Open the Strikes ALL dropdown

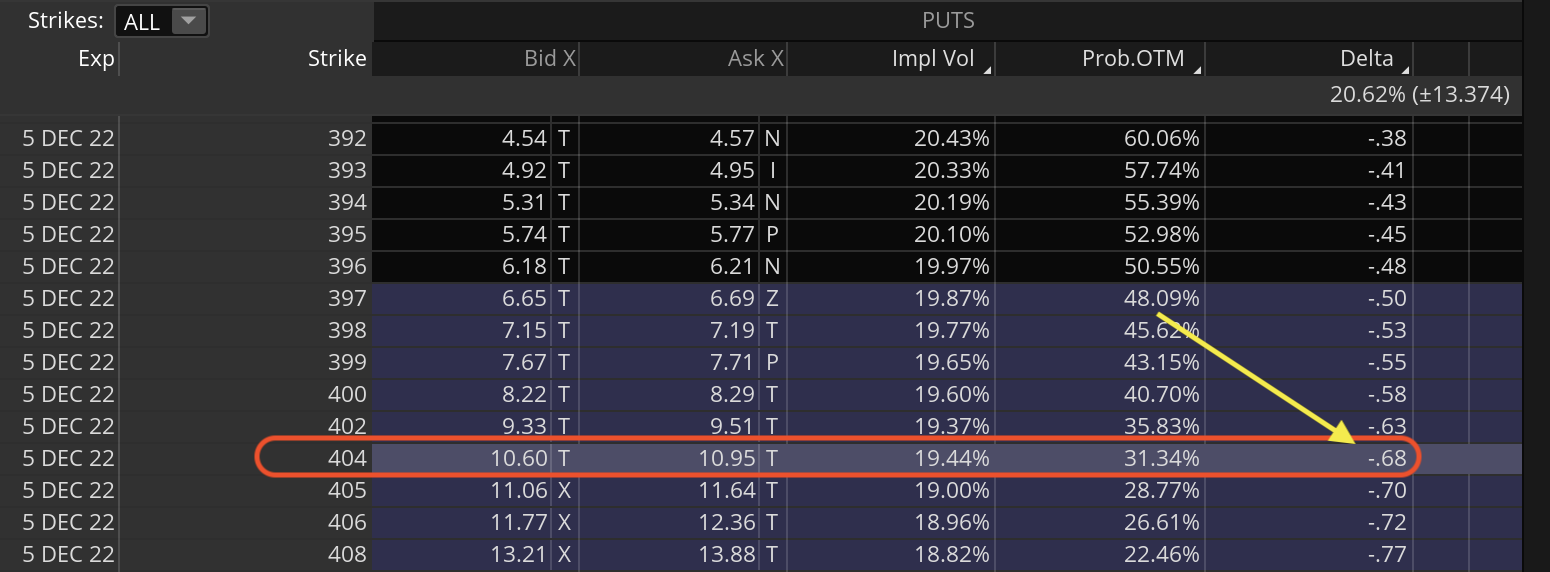tap(161, 21)
